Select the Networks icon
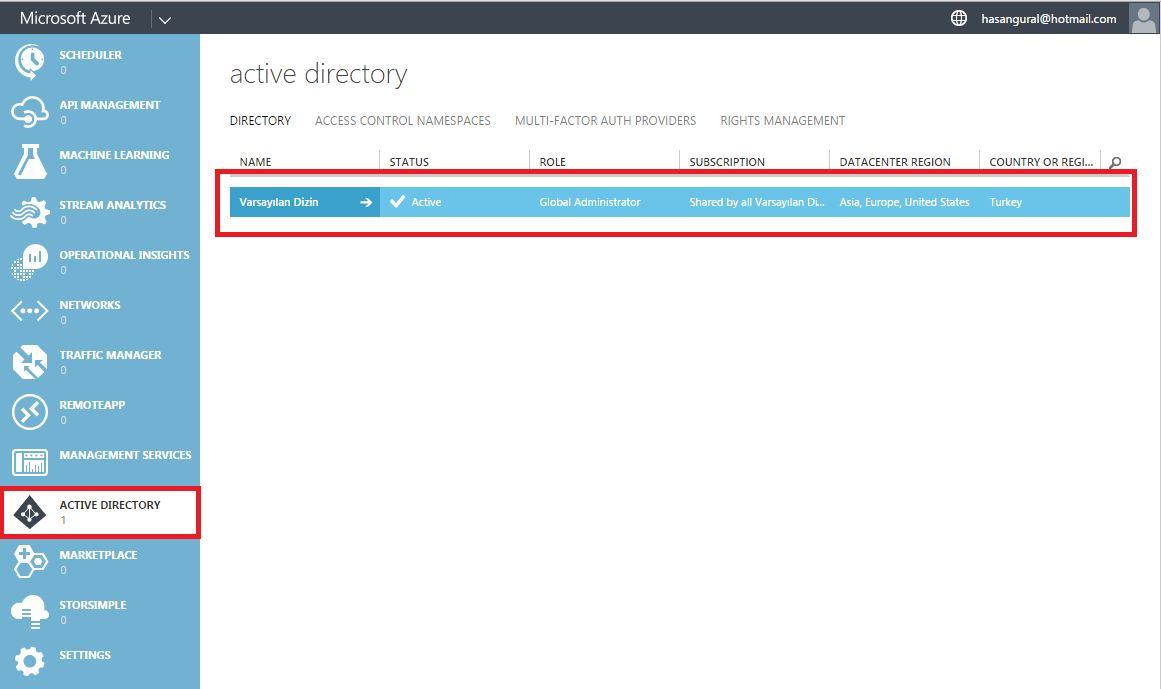Image resolution: width=1161 pixels, height=689 pixels. click(x=30, y=312)
